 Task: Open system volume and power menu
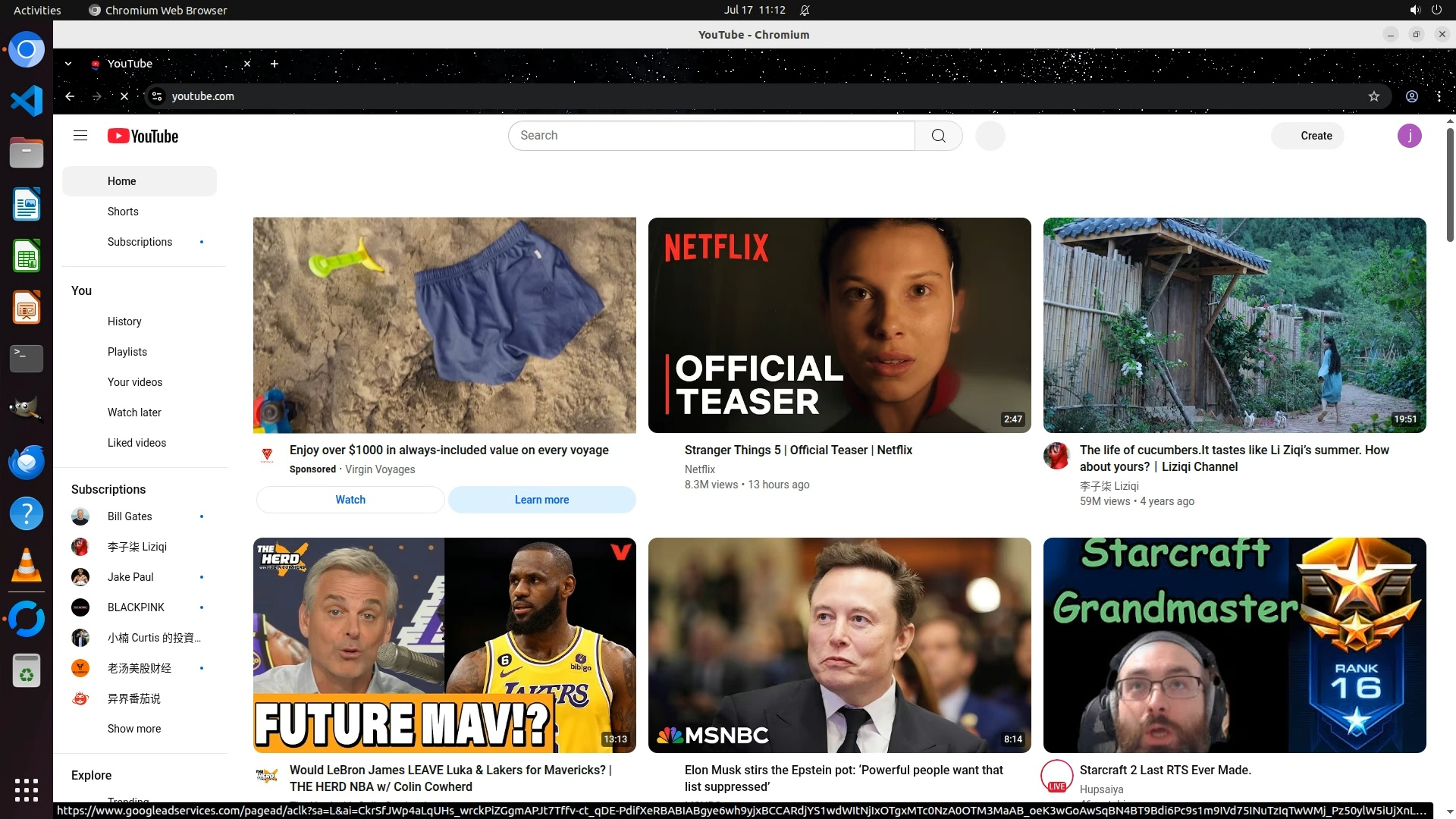pyautogui.click(x=1425, y=10)
